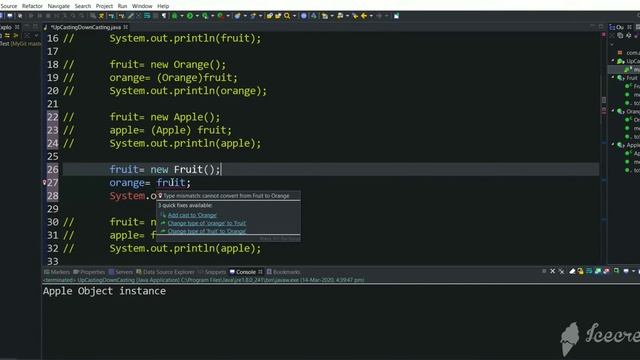Viewport: 640px width, 360px height.
Task: Toggle Mark Occurrences in toolbar
Action: (130, 16)
